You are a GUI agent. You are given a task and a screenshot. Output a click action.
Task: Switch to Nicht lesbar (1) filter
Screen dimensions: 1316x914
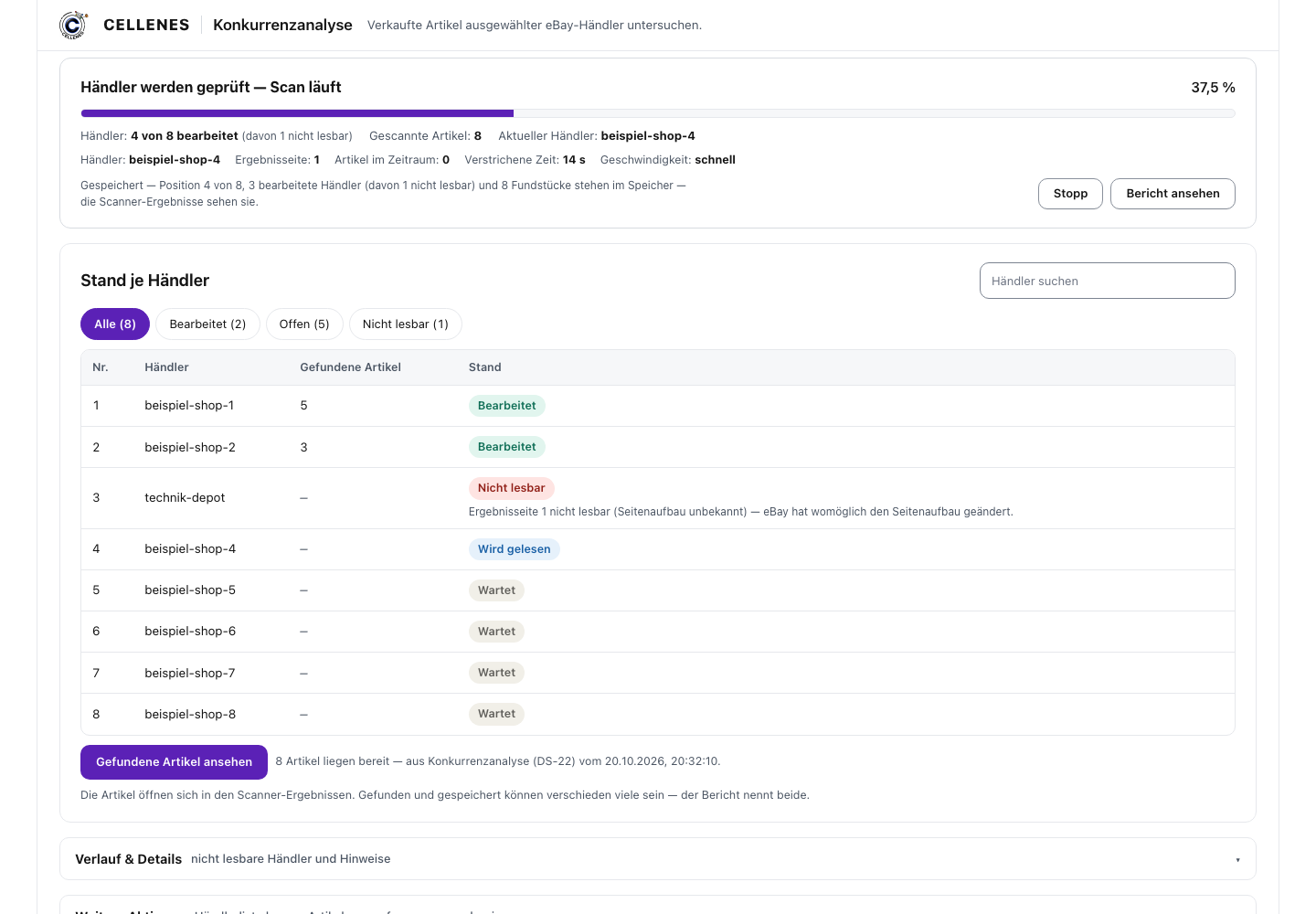click(405, 324)
